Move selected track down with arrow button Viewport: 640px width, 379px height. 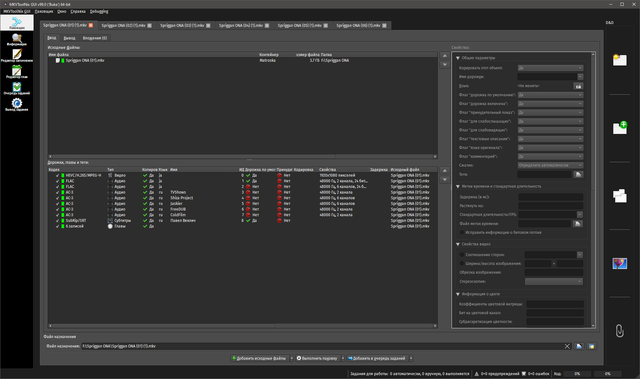point(444,180)
